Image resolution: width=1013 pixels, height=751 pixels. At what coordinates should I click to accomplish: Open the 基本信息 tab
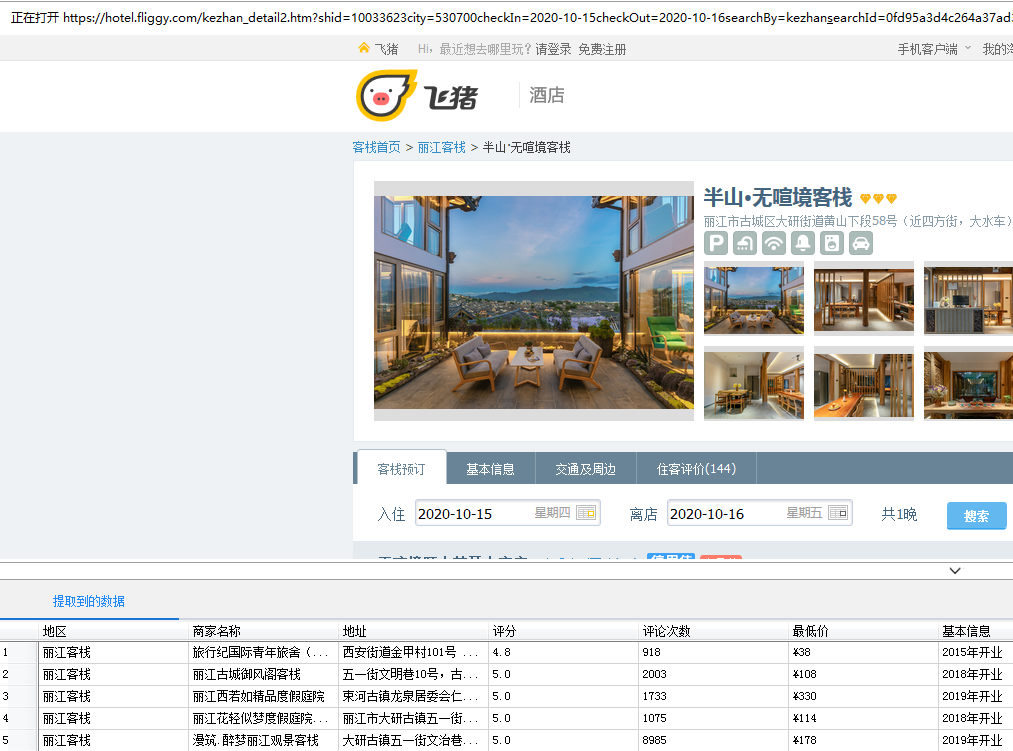pyautogui.click(x=490, y=469)
